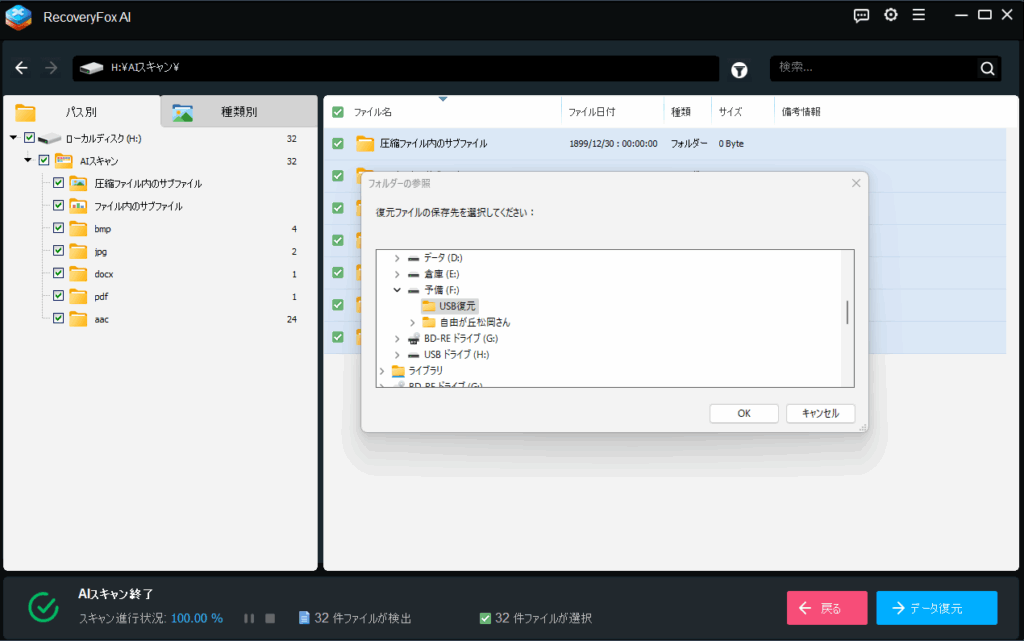This screenshot has height=641, width=1024.
Task: Collapse the 予備 (F:) drive node
Action: [x=398, y=290]
